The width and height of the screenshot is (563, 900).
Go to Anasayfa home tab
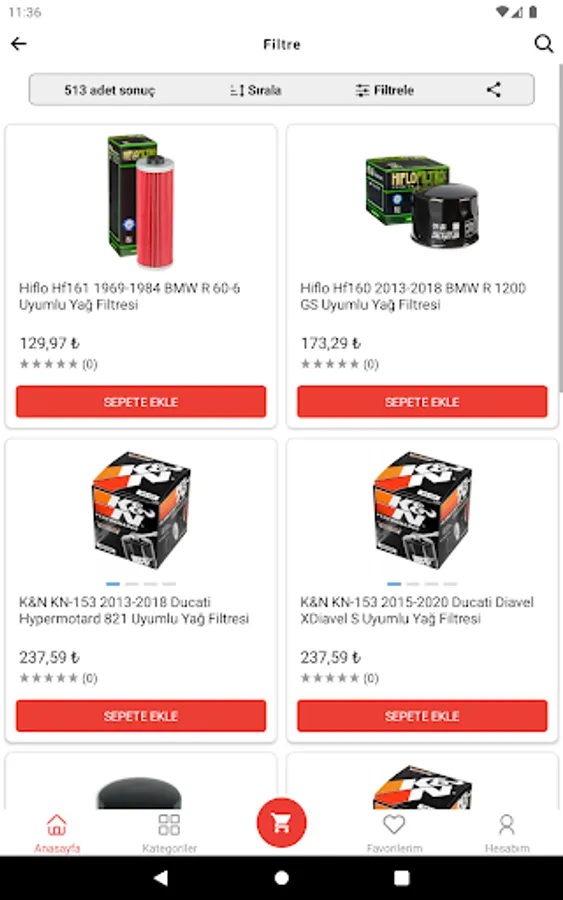coord(57,833)
